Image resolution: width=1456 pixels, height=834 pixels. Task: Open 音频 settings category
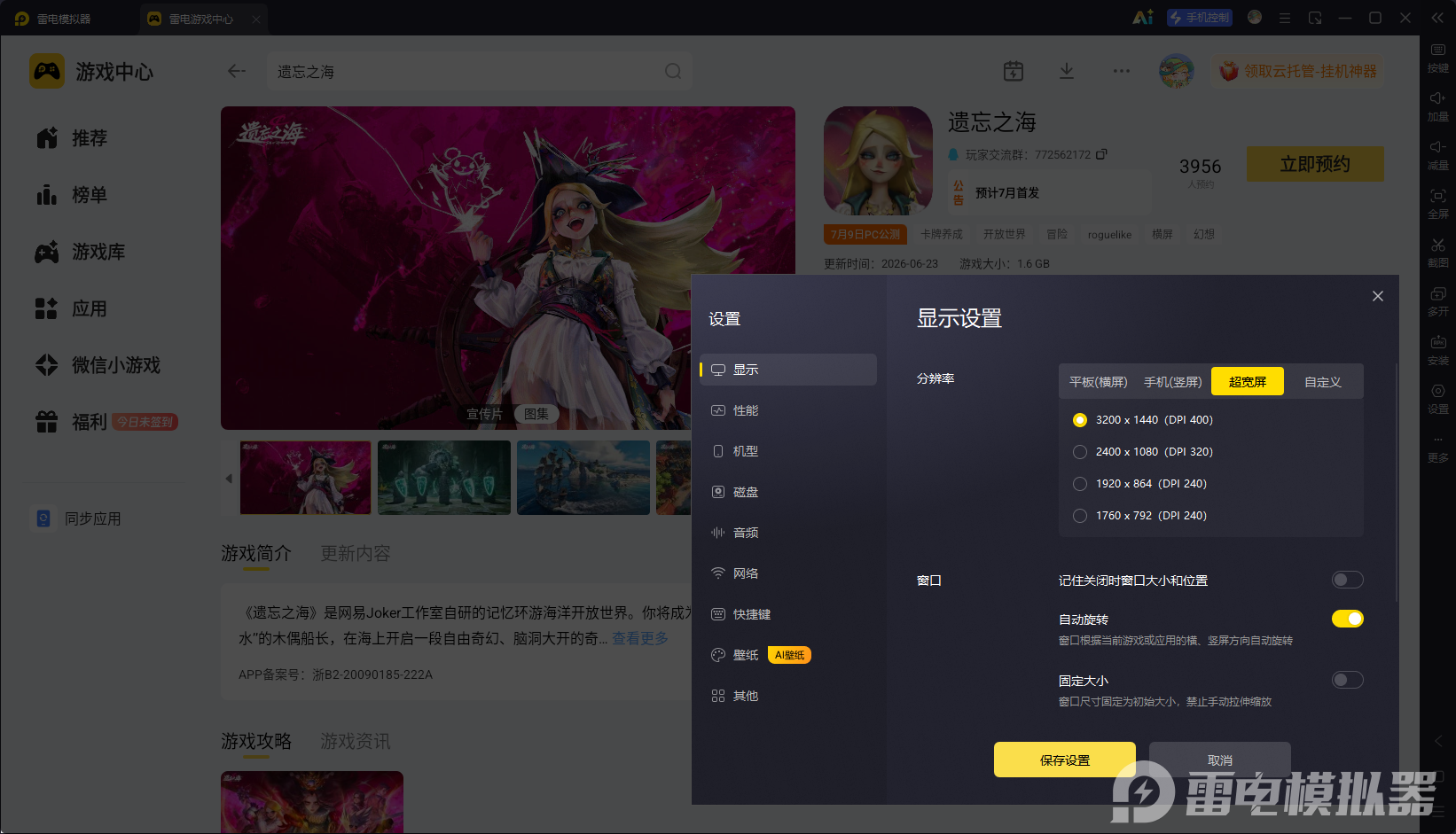[x=788, y=533]
